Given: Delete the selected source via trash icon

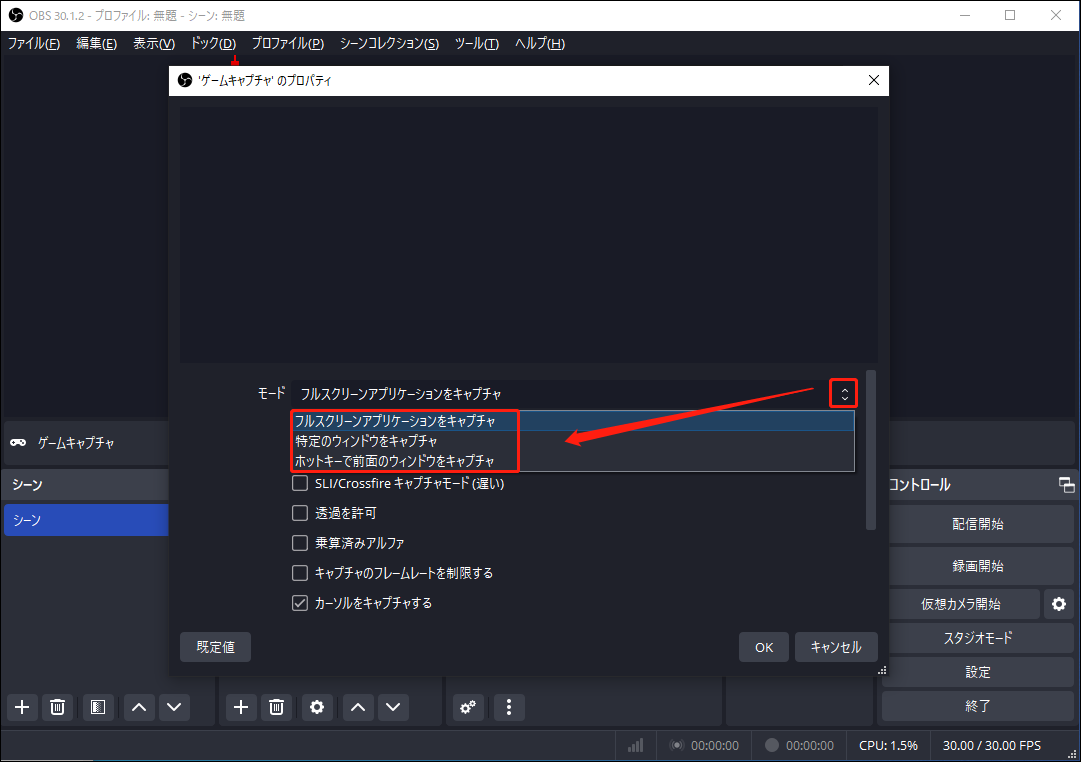Looking at the screenshot, I should pyautogui.click(x=276, y=707).
